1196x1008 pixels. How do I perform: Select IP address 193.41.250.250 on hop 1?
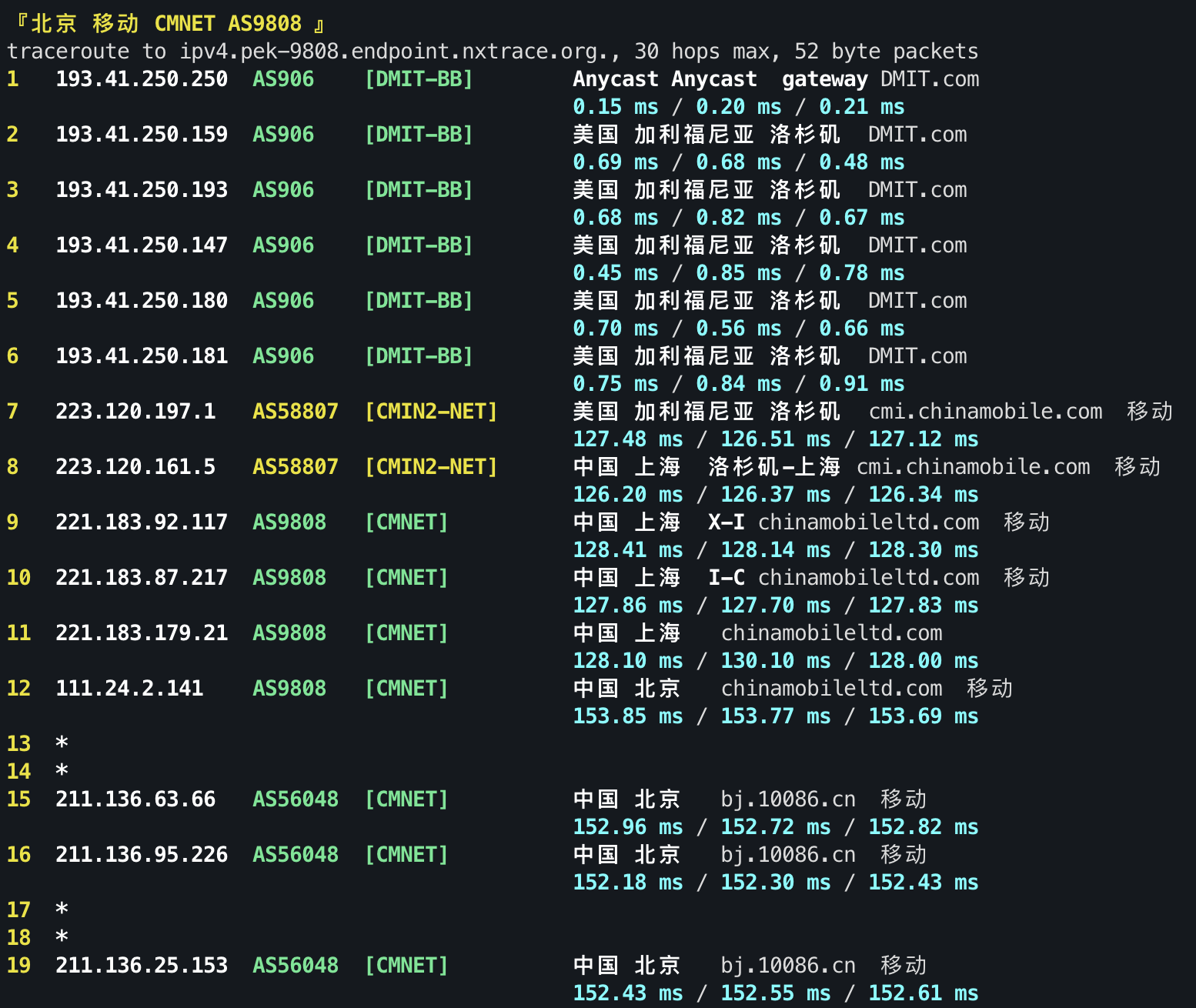142,79
